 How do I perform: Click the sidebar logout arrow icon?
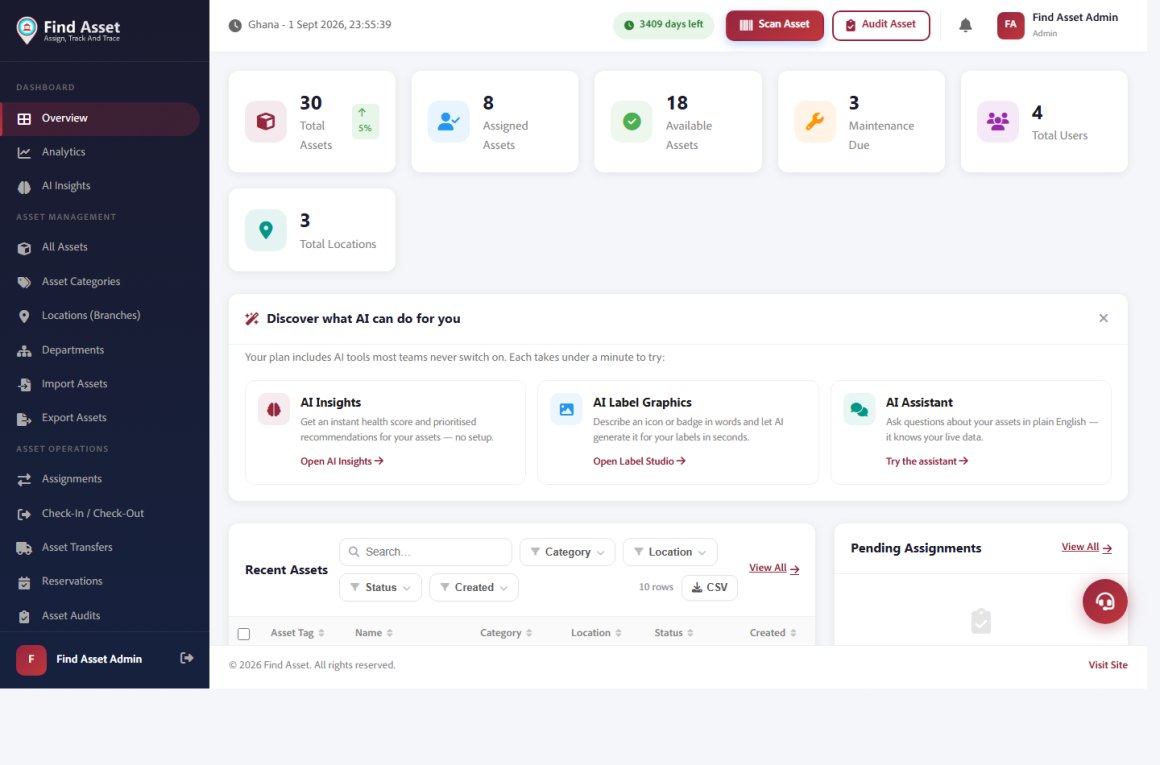click(187, 658)
